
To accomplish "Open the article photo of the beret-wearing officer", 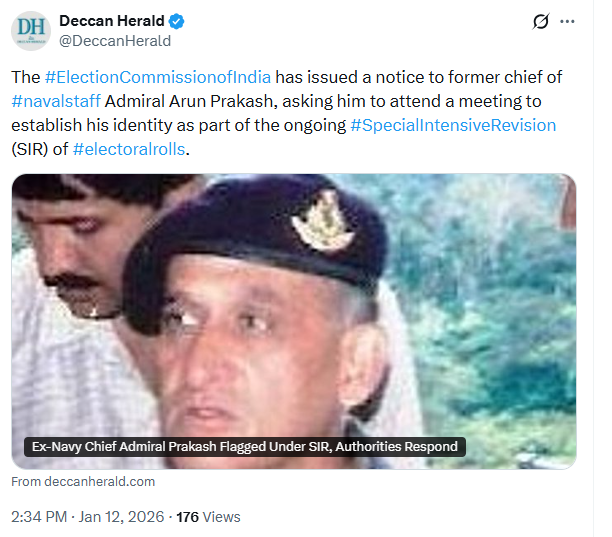I will [x=293, y=320].
